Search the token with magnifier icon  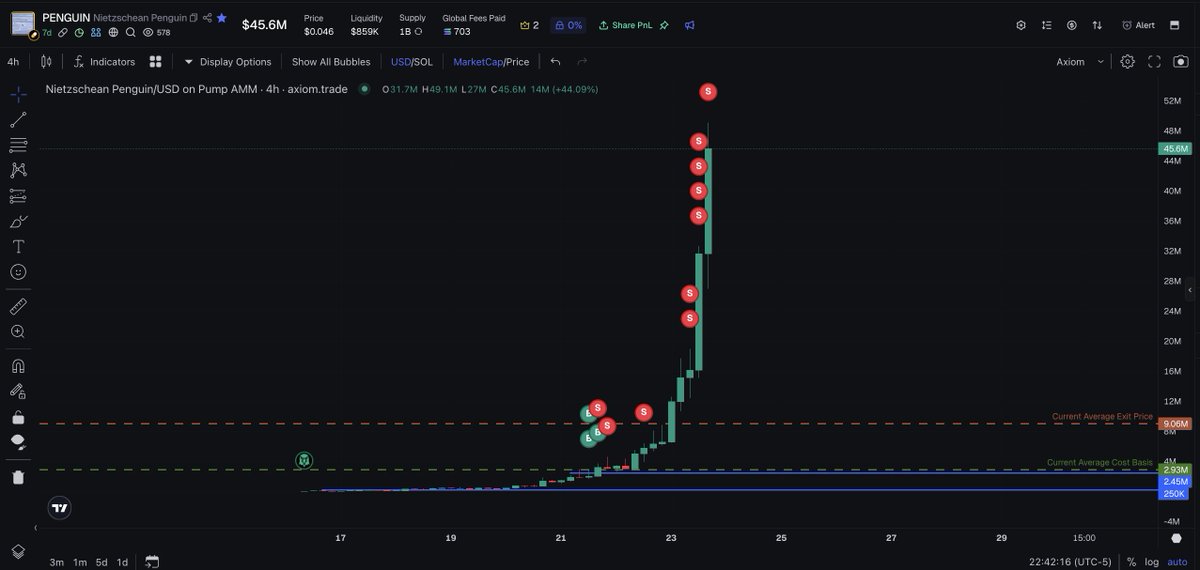131,32
